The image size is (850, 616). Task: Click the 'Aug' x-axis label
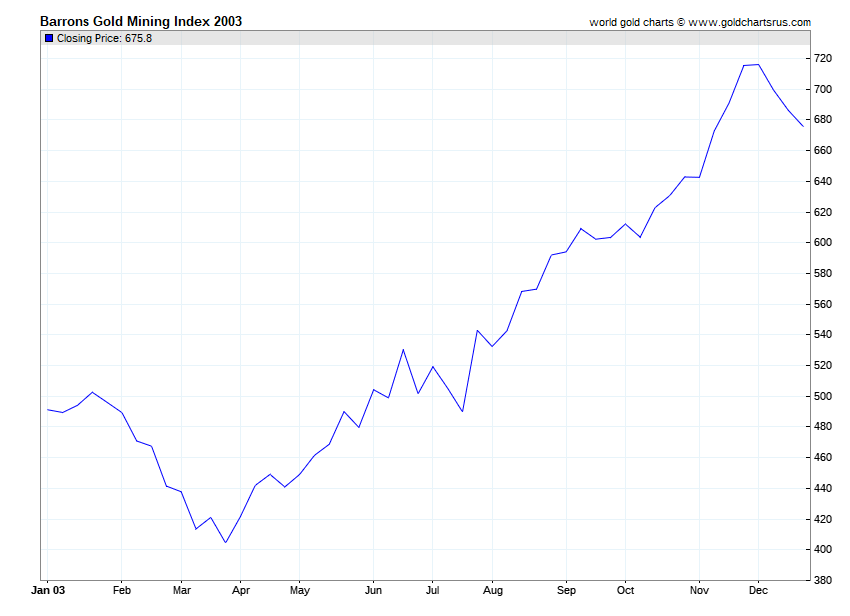(x=493, y=591)
